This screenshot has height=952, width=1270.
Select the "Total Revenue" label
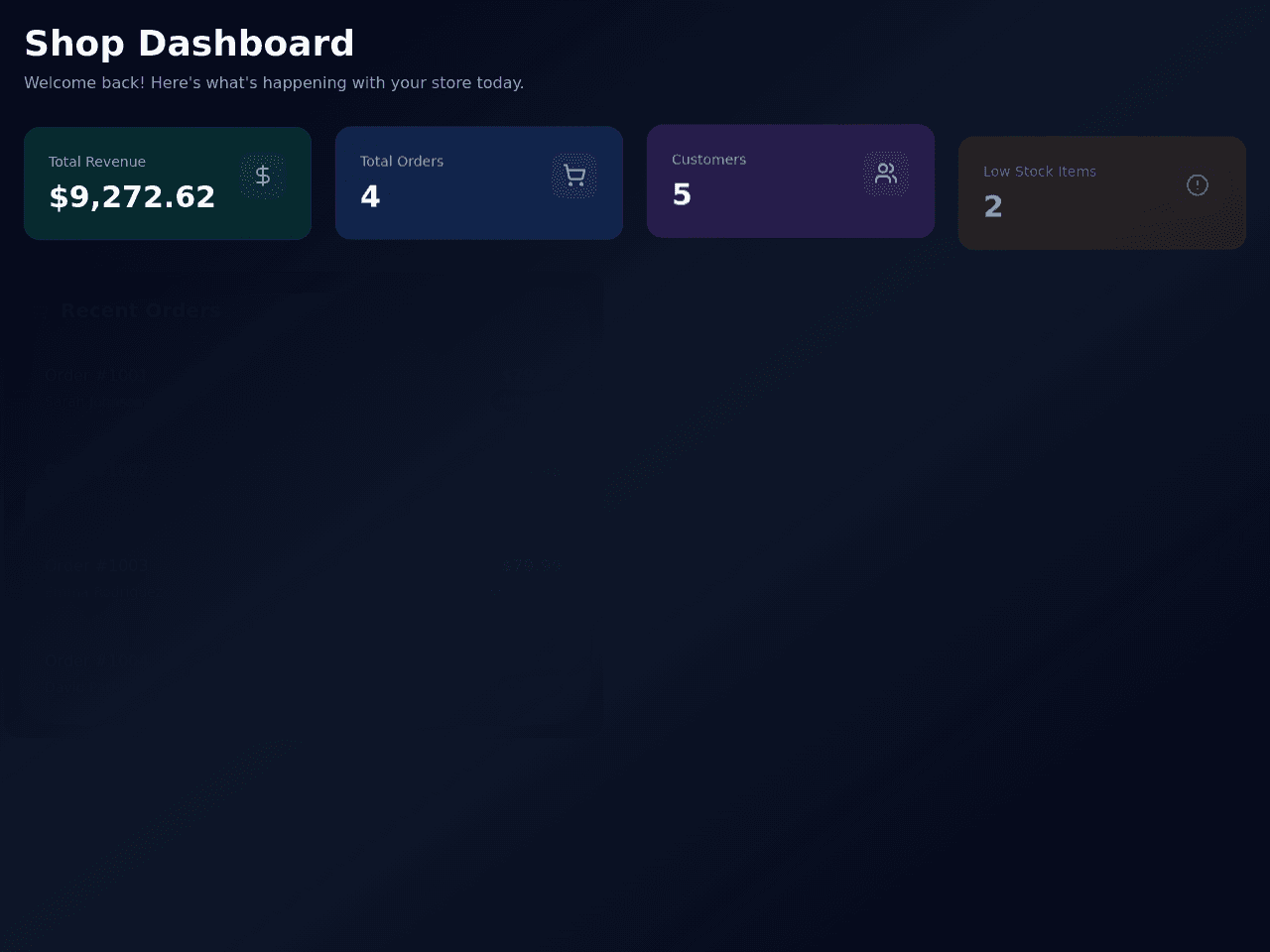[x=97, y=162]
